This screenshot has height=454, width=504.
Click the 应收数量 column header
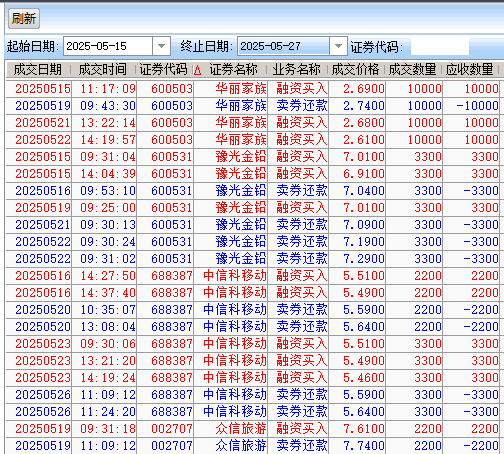(469, 70)
